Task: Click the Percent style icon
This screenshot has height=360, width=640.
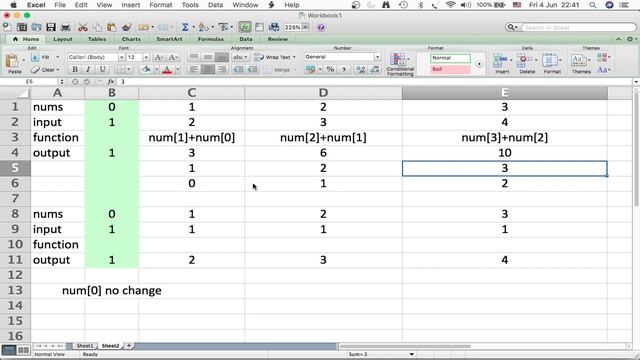Action: (330, 69)
